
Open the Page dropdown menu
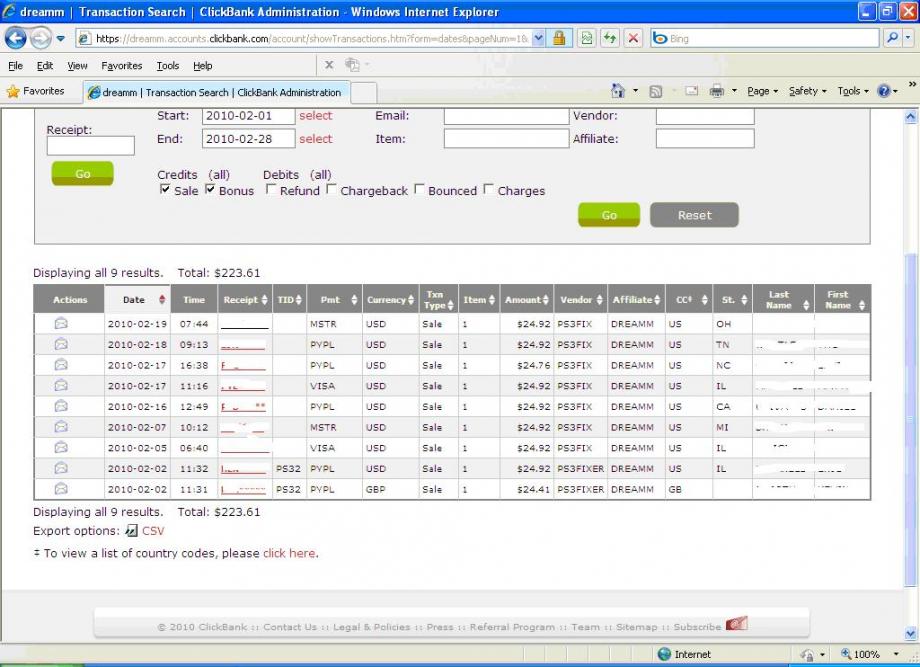tap(763, 91)
